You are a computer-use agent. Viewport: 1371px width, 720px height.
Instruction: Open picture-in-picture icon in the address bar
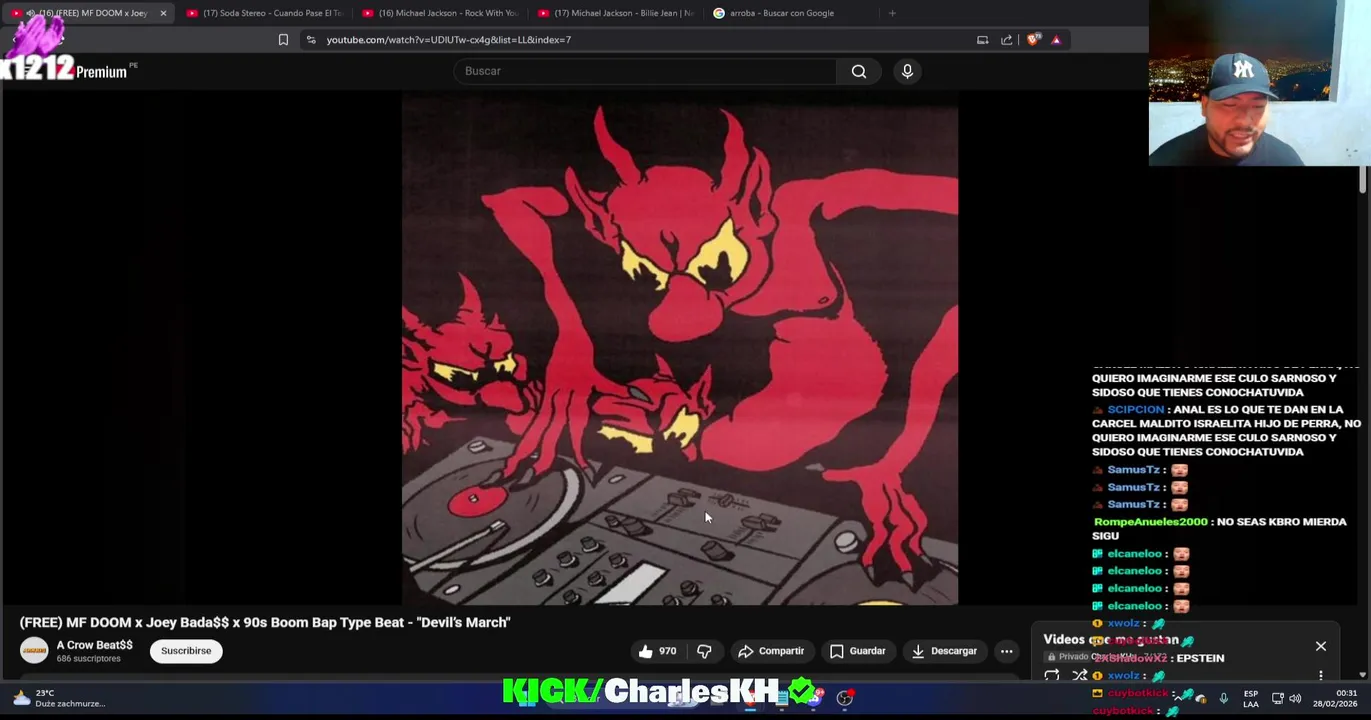[982, 40]
